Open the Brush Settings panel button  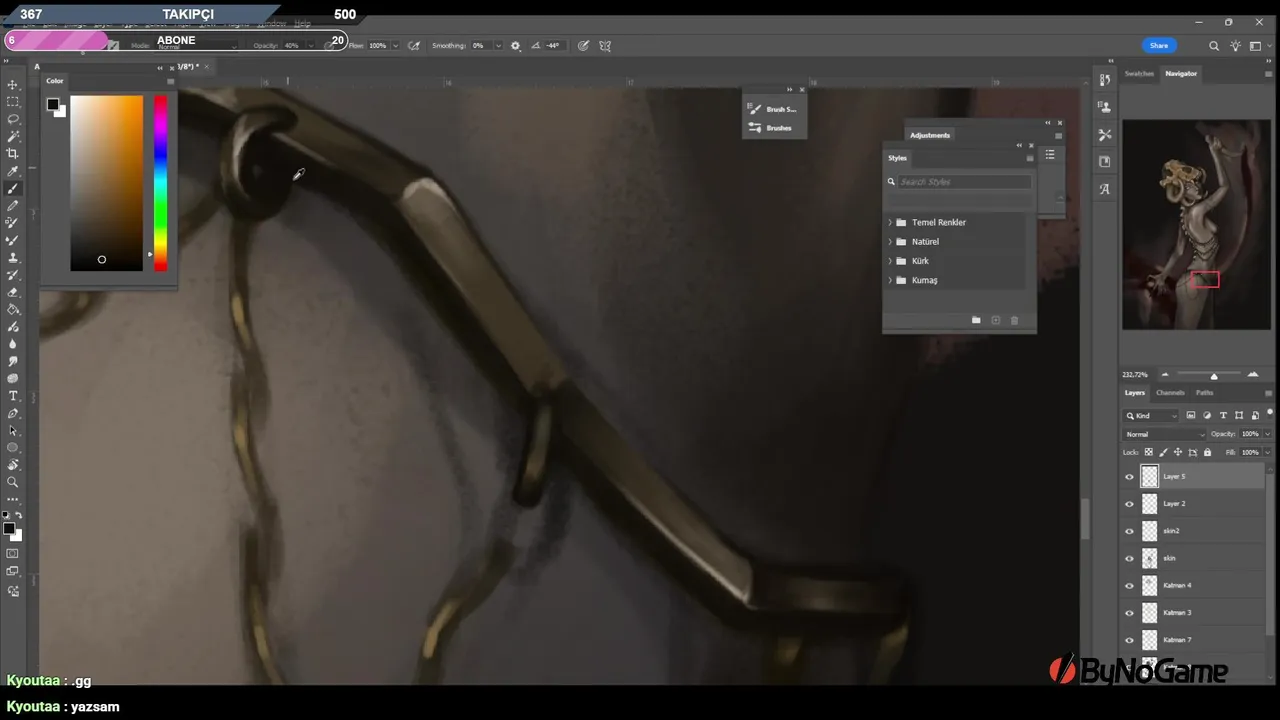pyautogui.click(x=773, y=109)
